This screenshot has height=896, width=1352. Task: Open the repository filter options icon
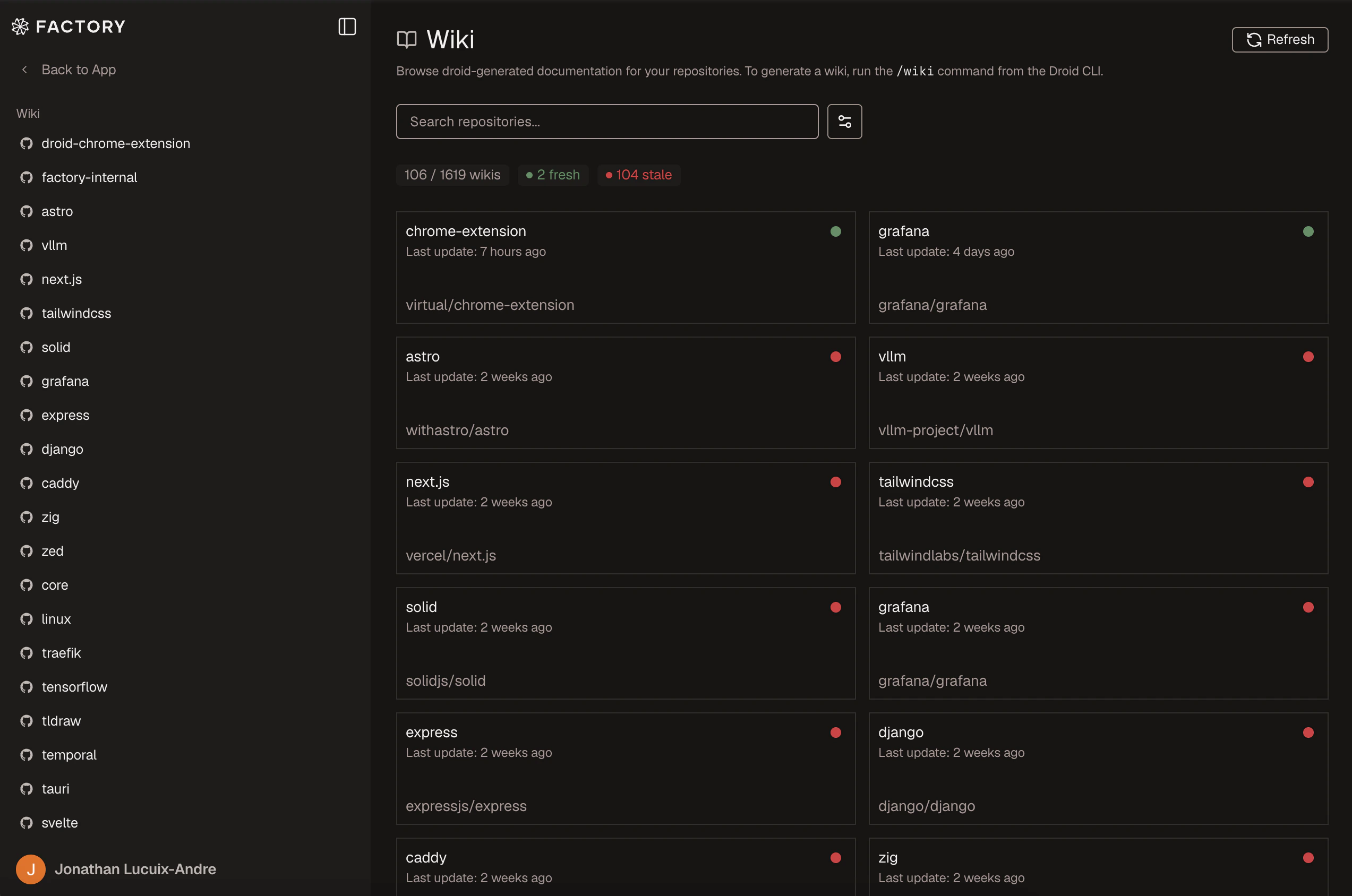click(x=844, y=121)
